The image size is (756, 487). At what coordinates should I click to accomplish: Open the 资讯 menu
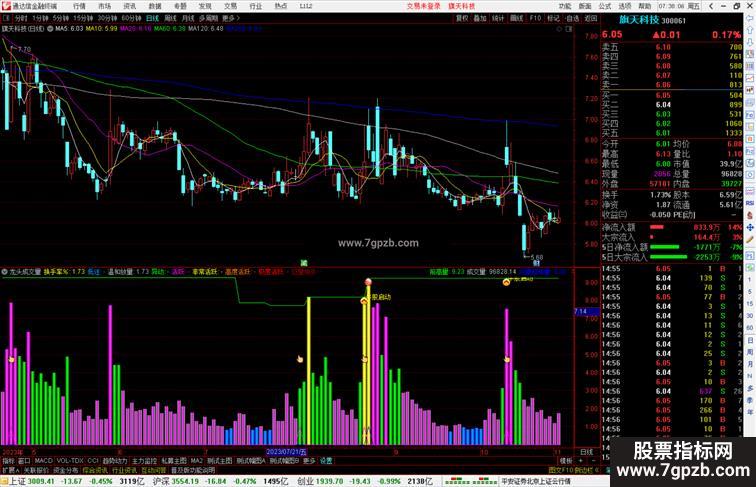[x=130, y=6]
